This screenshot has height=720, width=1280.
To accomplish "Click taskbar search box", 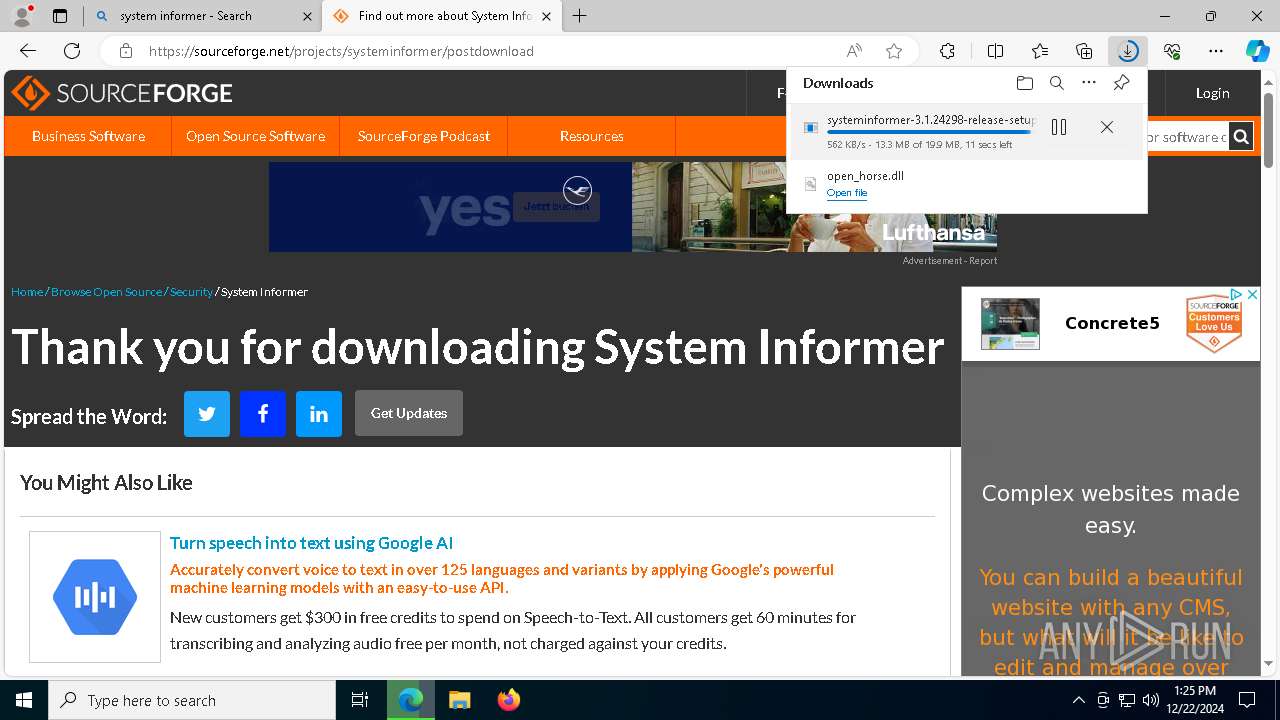I will click(192, 700).
